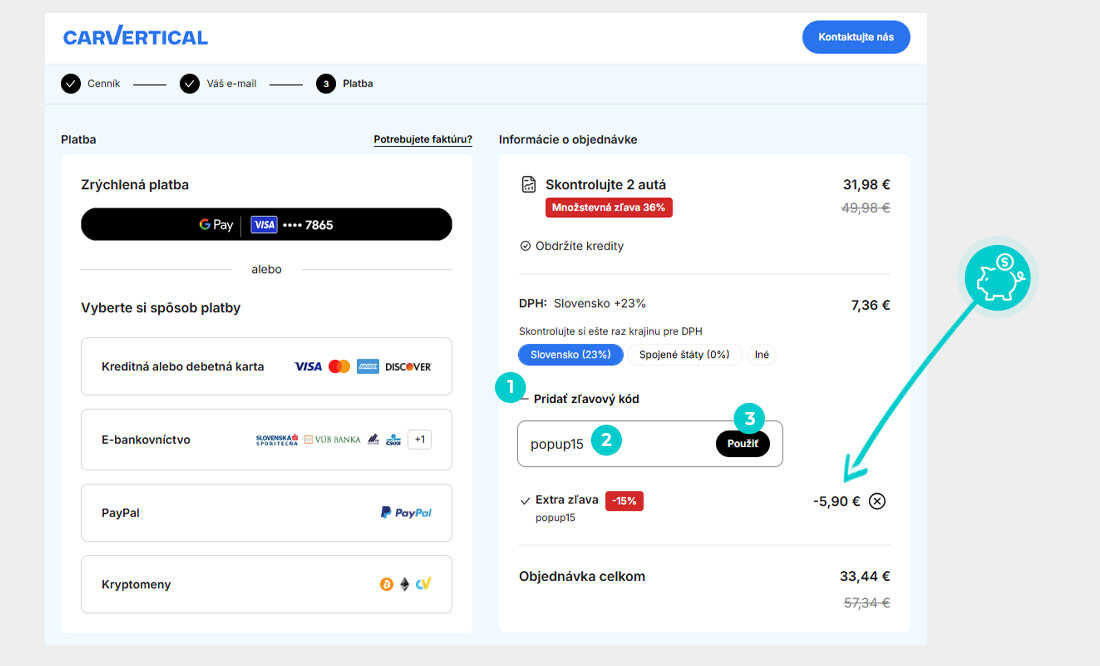Click Skontrolujte 2 autá heading

(606, 185)
